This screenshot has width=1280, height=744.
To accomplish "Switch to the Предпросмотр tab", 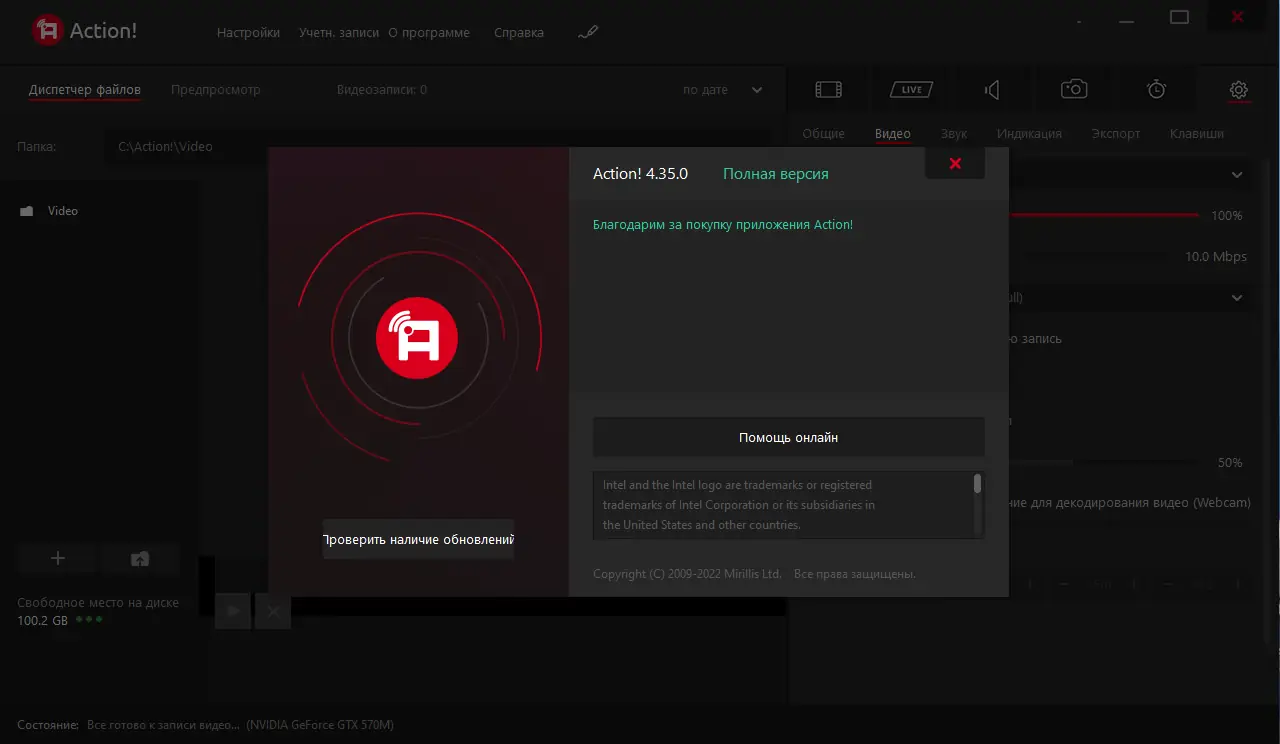I will pyautogui.click(x=216, y=90).
